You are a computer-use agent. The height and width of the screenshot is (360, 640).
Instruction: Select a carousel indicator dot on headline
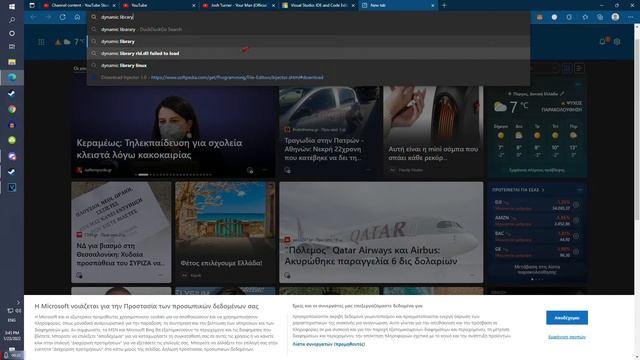click(143, 175)
